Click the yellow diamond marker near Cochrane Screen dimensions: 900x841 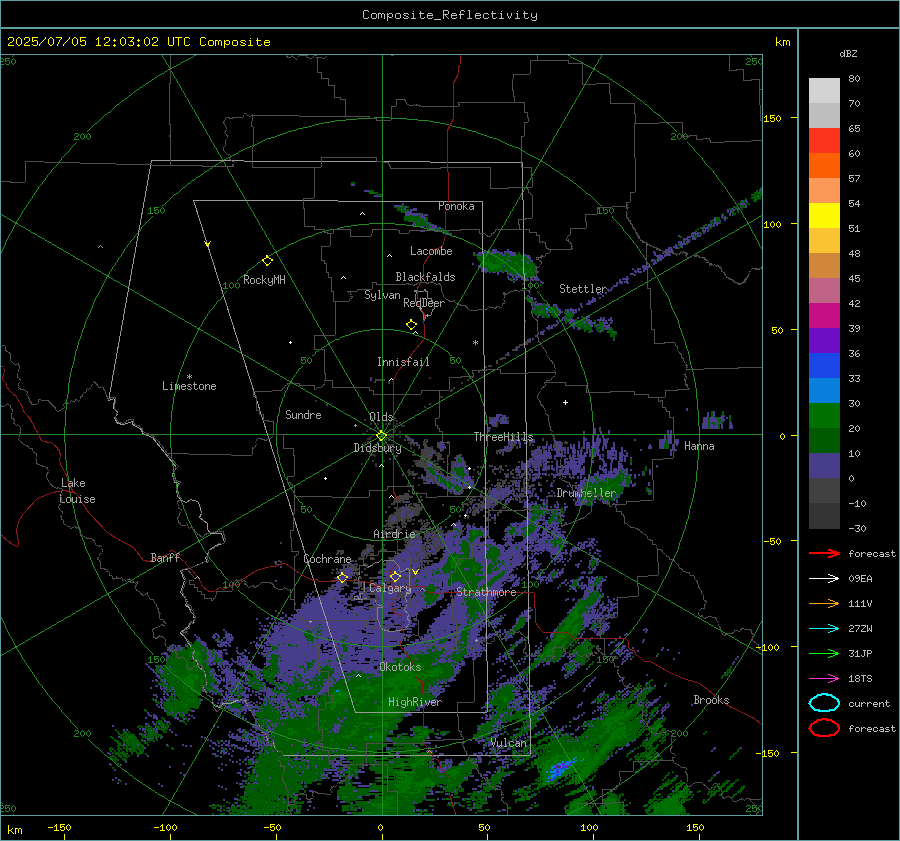(x=342, y=577)
